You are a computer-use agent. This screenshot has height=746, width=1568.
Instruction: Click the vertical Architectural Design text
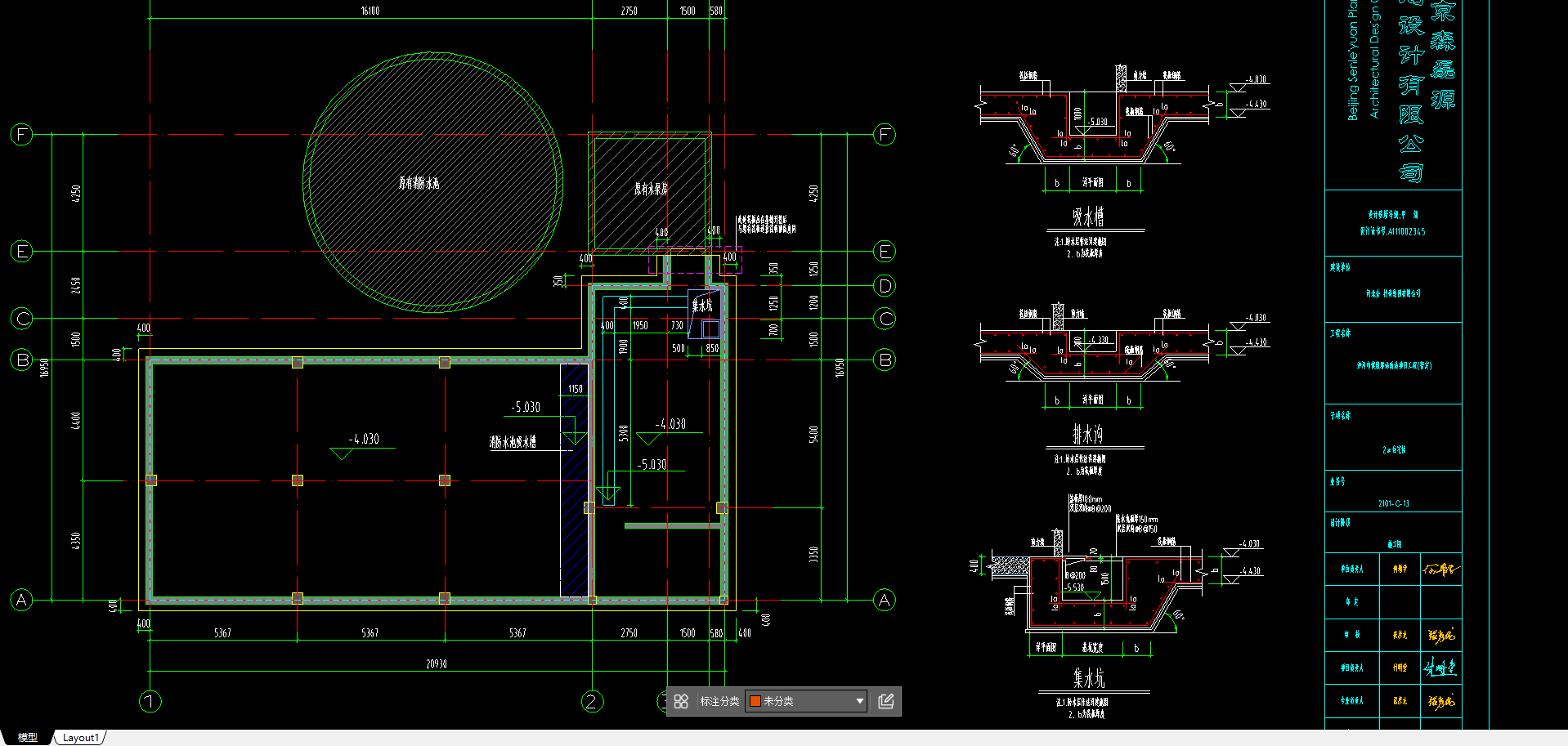click(x=1374, y=57)
